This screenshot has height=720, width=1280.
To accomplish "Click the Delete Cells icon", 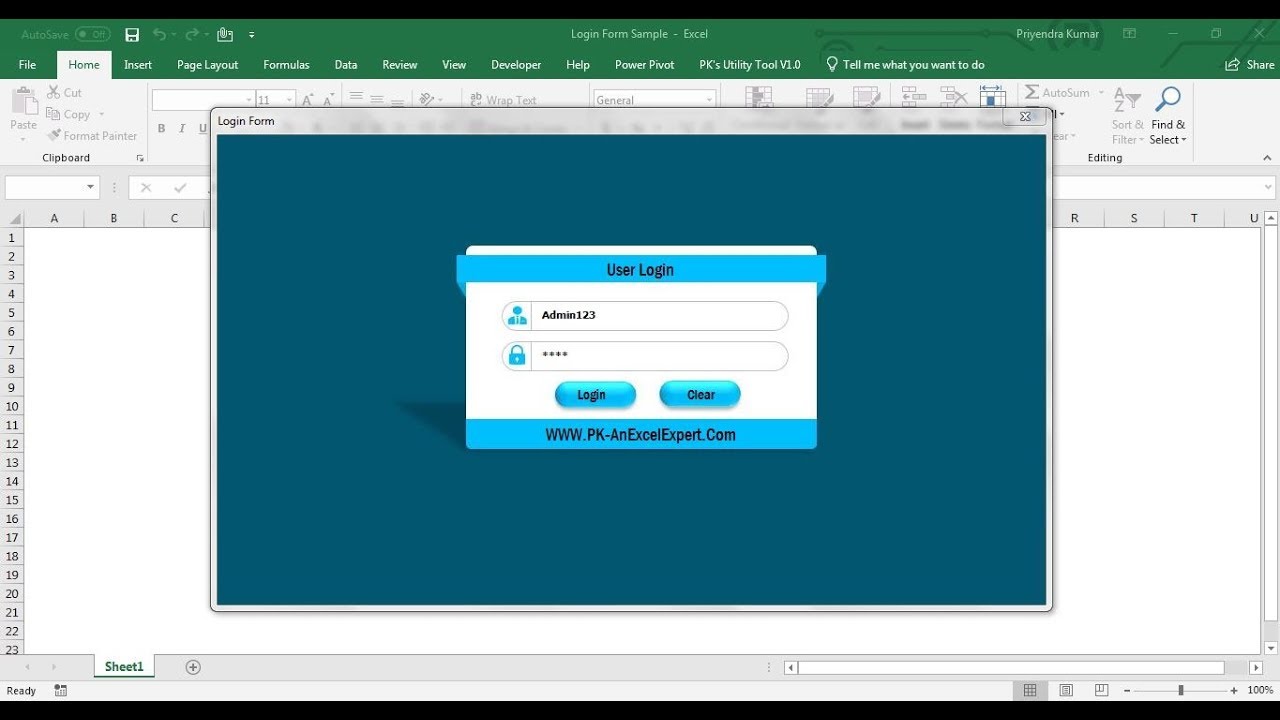I will coord(954,97).
